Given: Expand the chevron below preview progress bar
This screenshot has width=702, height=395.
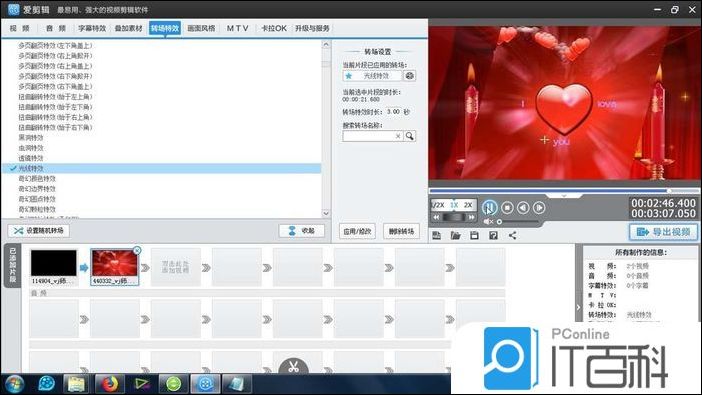Looking at the screenshot, I should coord(564,196).
